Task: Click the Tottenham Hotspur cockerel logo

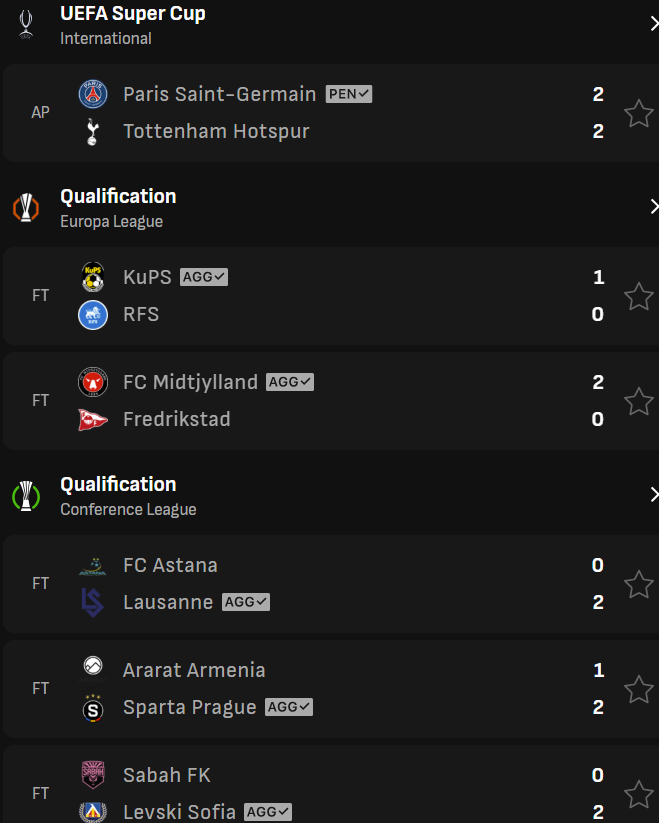Action: coord(93,132)
